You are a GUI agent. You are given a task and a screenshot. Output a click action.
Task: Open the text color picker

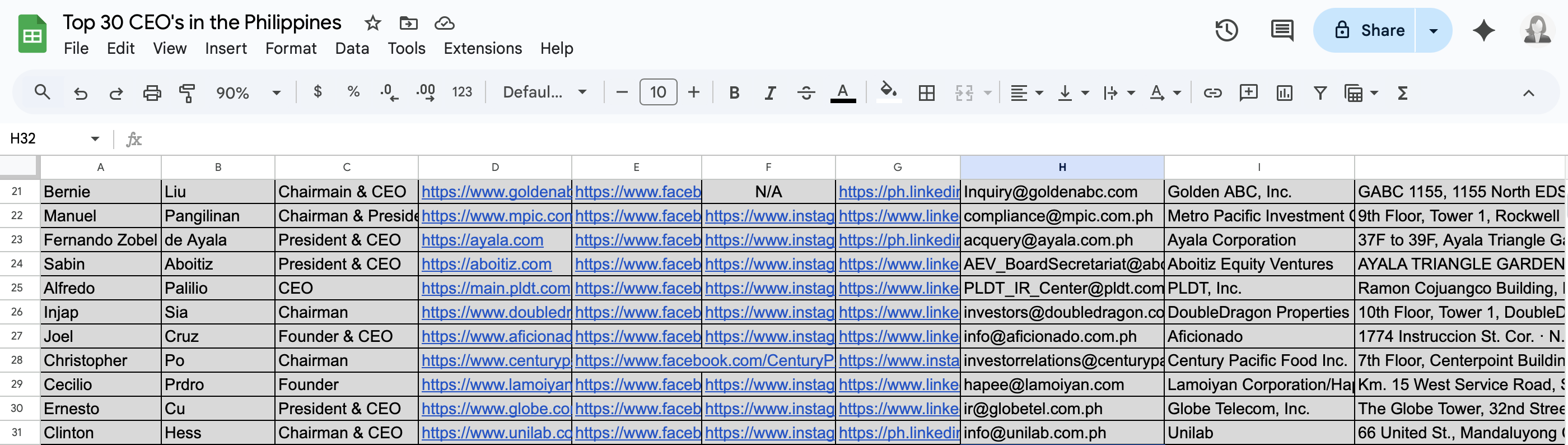(x=842, y=92)
